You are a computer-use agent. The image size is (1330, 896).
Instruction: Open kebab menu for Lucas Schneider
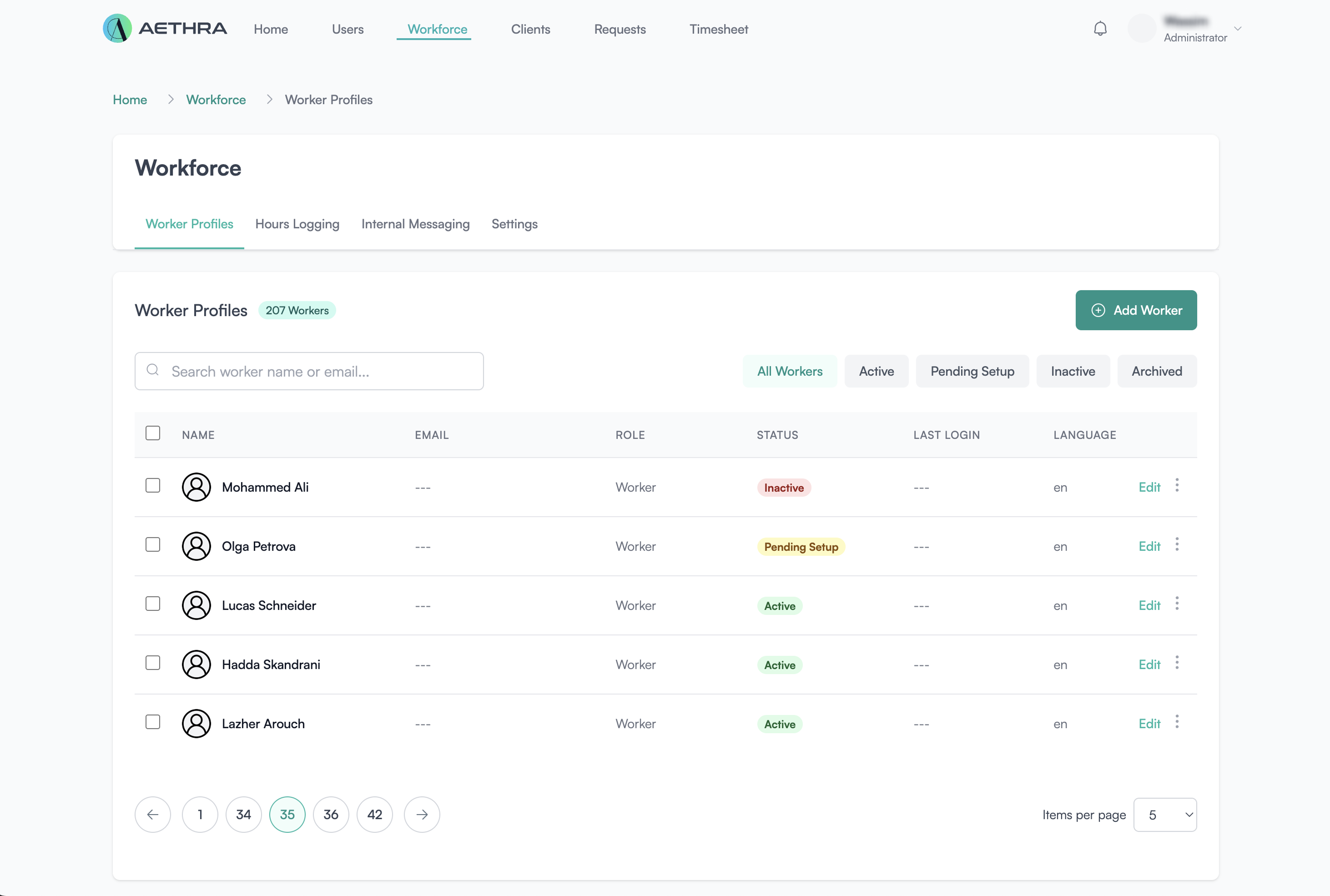tap(1177, 604)
